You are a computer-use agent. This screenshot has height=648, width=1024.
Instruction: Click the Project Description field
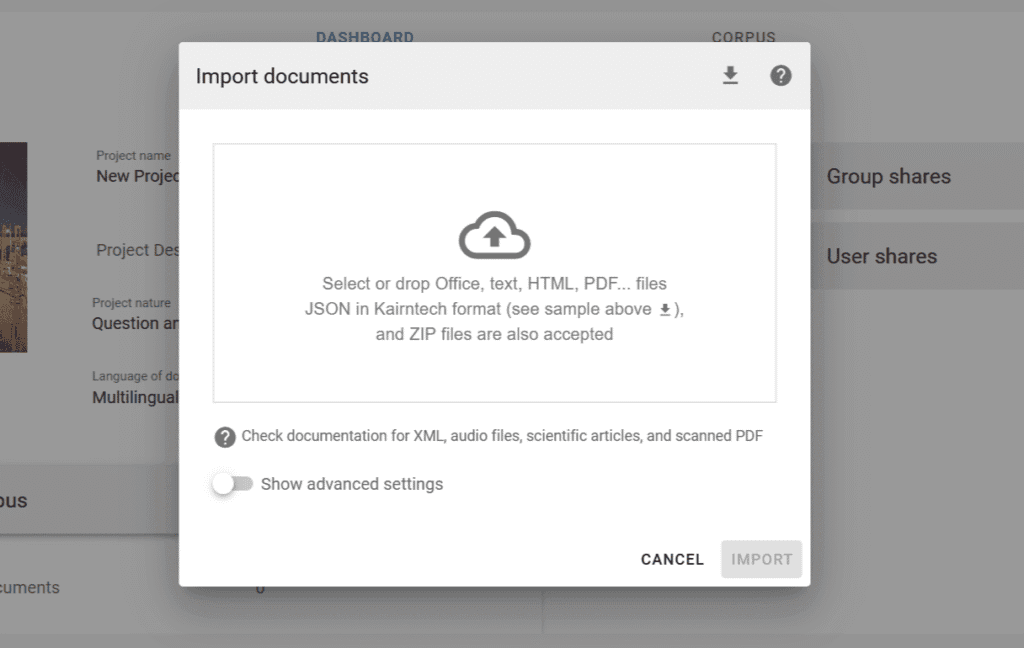pyautogui.click(x=137, y=250)
